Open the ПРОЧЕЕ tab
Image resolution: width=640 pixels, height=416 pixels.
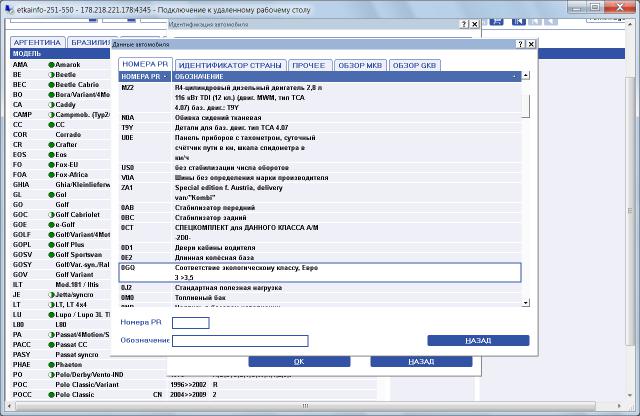coord(309,65)
